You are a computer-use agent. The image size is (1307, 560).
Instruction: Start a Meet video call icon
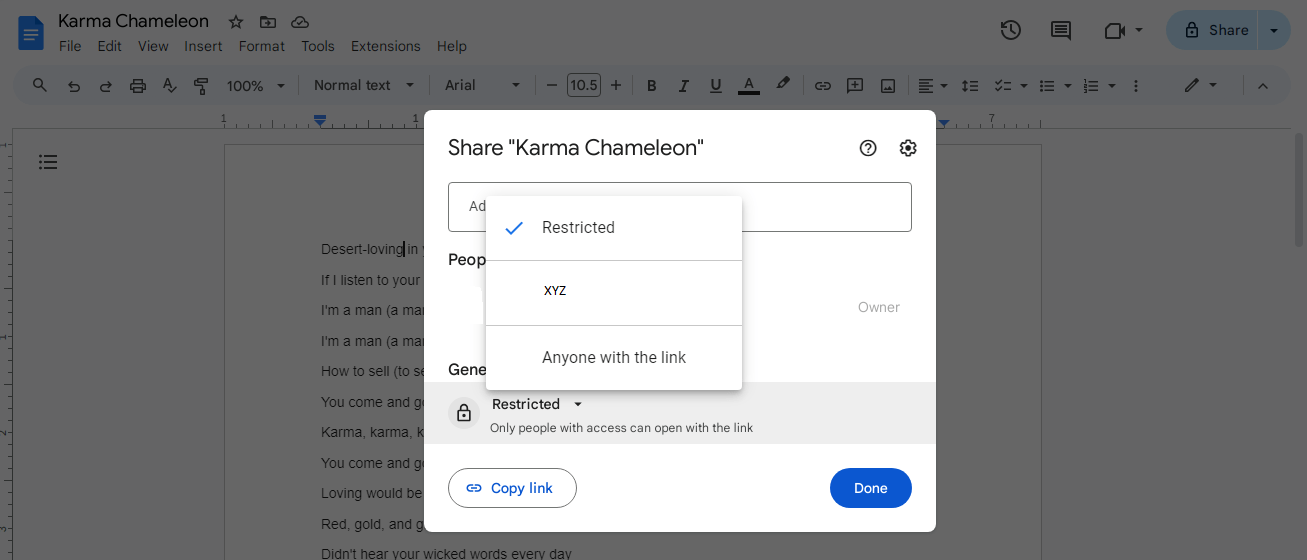click(1115, 30)
